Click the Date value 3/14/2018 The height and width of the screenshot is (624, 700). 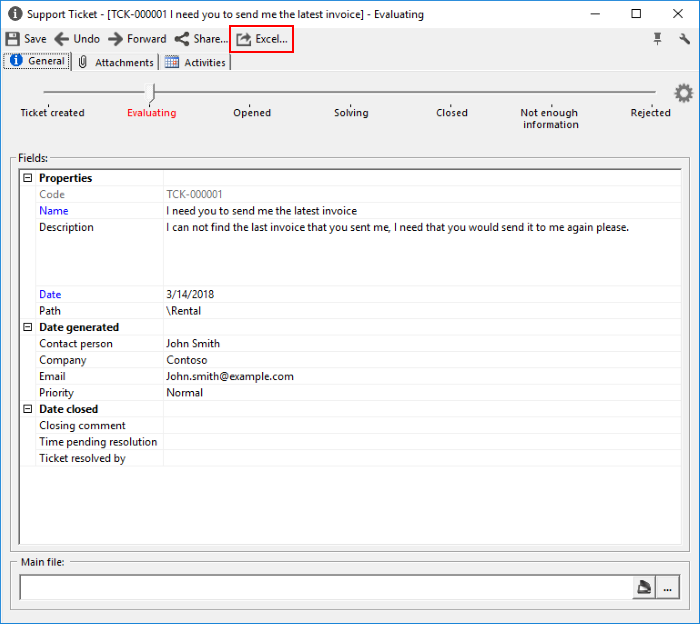[x=190, y=294]
